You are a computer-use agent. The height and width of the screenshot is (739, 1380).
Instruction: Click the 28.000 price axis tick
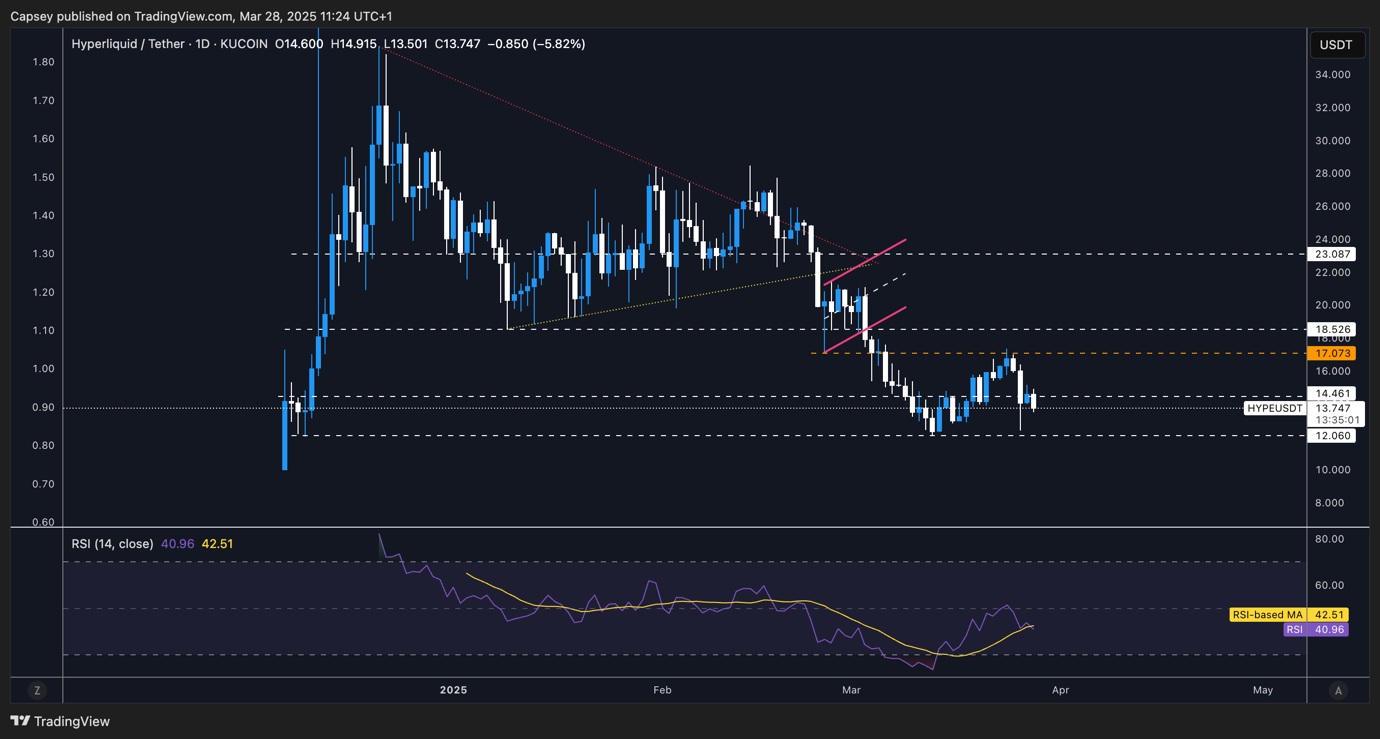[x=1334, y=174]
